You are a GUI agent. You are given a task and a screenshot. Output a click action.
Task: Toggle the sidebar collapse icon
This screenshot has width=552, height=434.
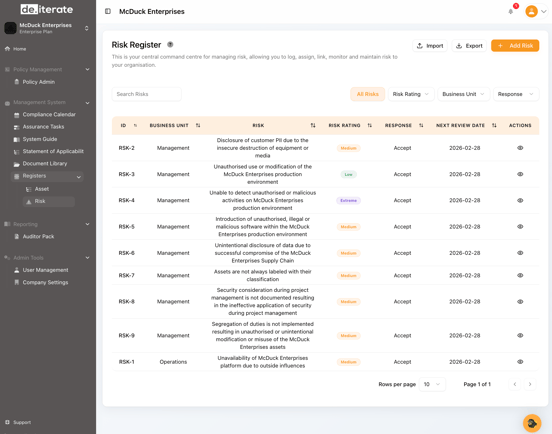[108, 11]
